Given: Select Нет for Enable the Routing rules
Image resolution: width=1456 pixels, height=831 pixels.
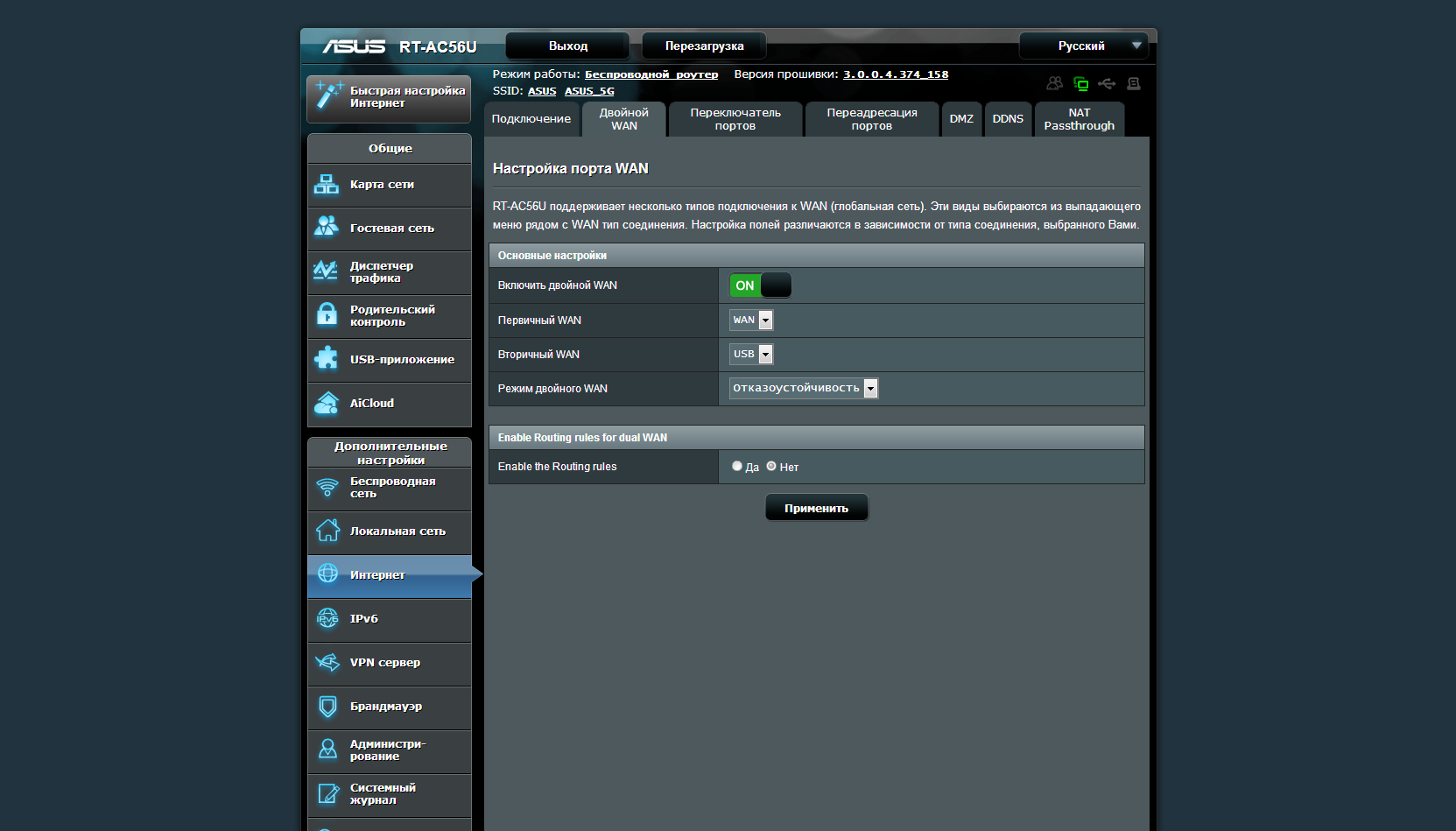Looking at the screenshot, I should tap(771, 466).
